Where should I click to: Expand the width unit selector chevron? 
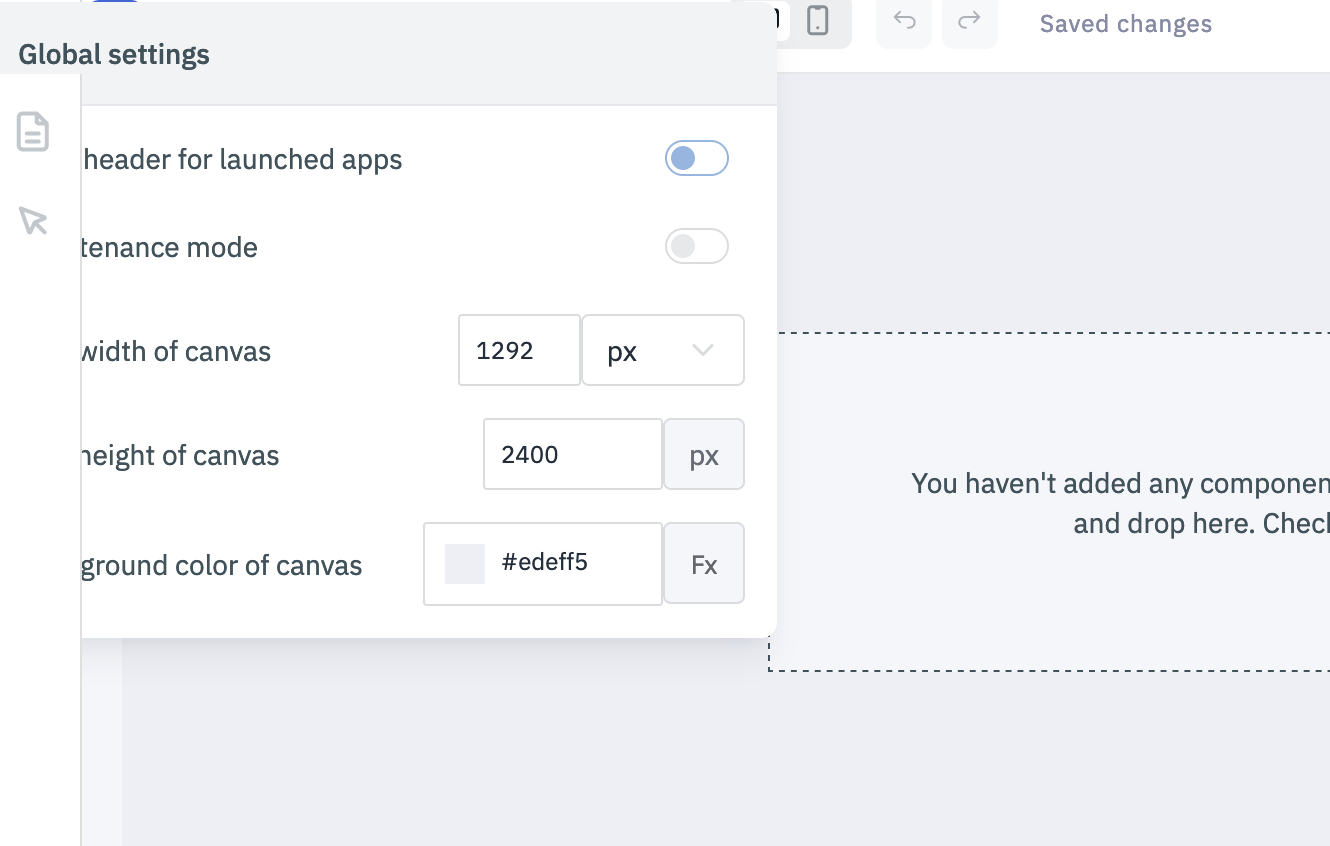pyautogui.click(x=703, y=350)
